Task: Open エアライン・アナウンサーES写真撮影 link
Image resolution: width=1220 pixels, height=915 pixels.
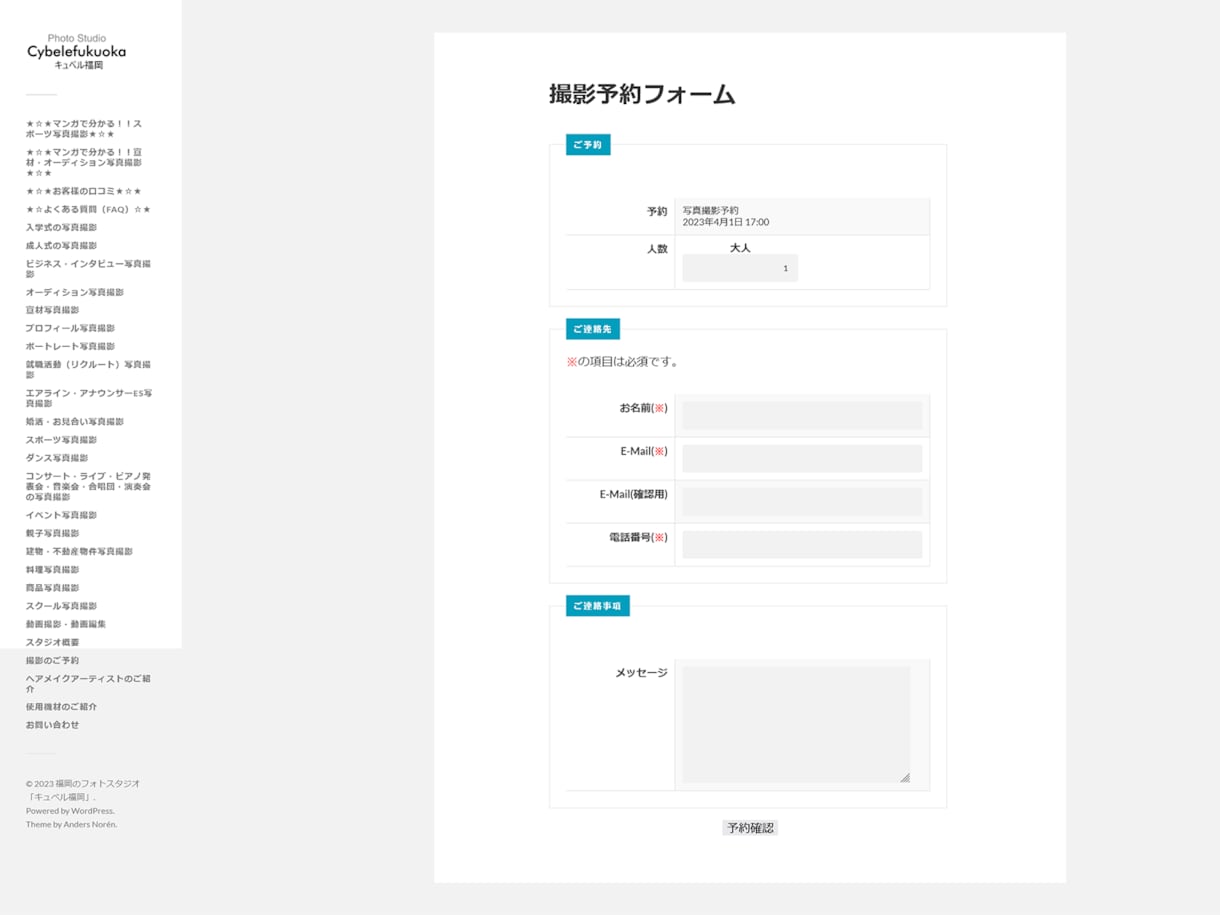Action: pos(89,398)
